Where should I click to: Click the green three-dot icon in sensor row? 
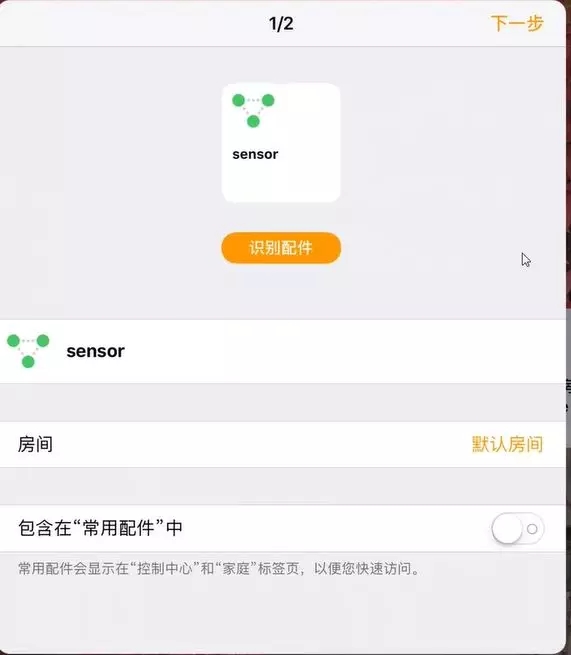click(x=28, y=351)
